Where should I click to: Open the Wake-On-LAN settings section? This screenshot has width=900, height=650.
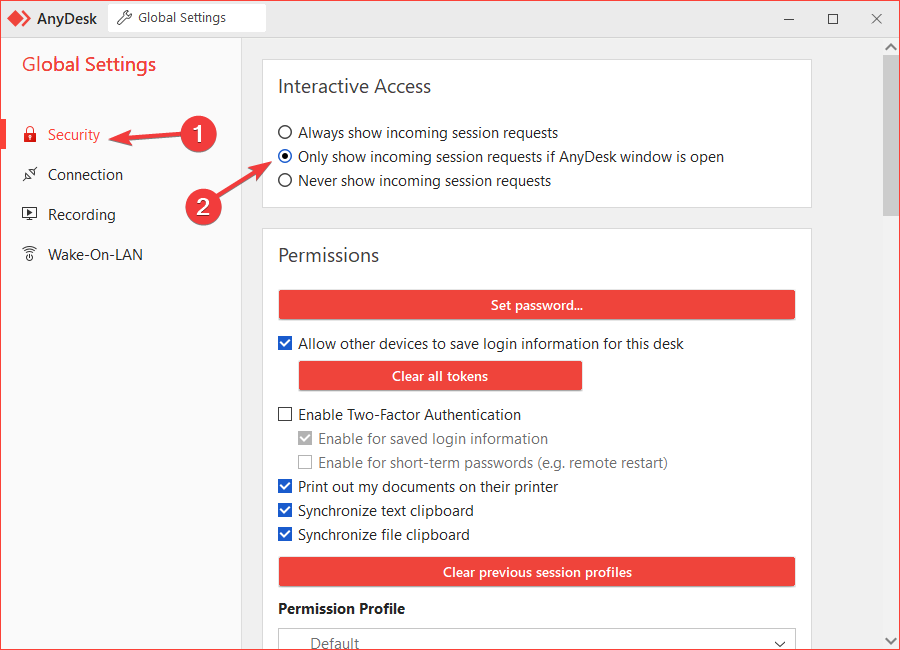(x=95, y=254)
